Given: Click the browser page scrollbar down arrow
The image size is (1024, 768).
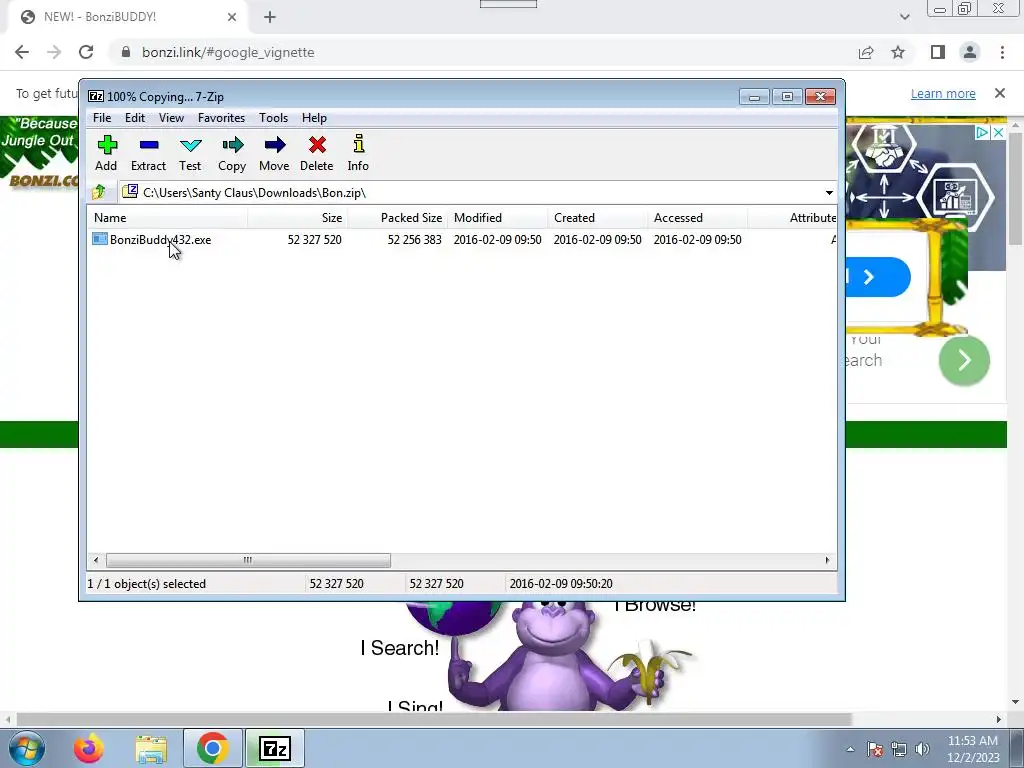Looking at the screenshot, I should coord(1016,702).
